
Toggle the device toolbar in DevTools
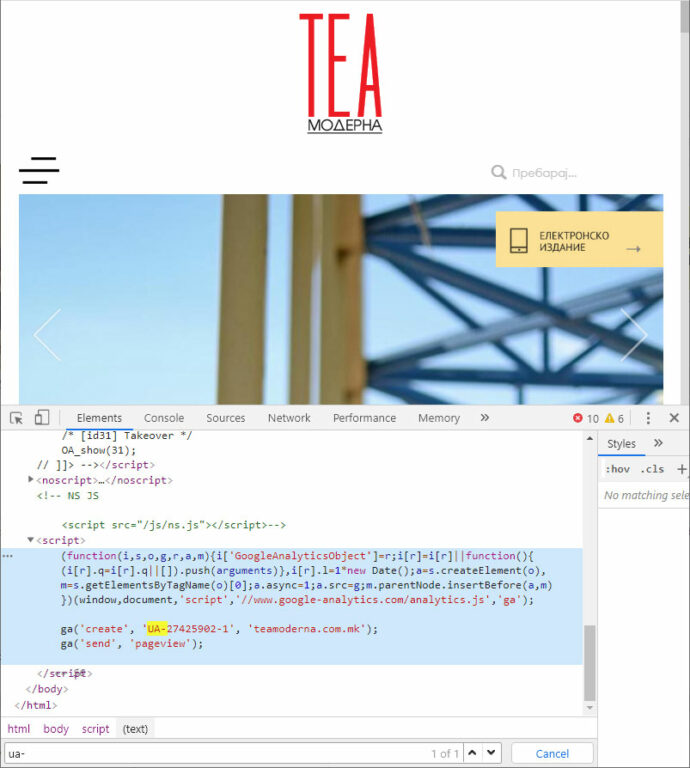42,418
